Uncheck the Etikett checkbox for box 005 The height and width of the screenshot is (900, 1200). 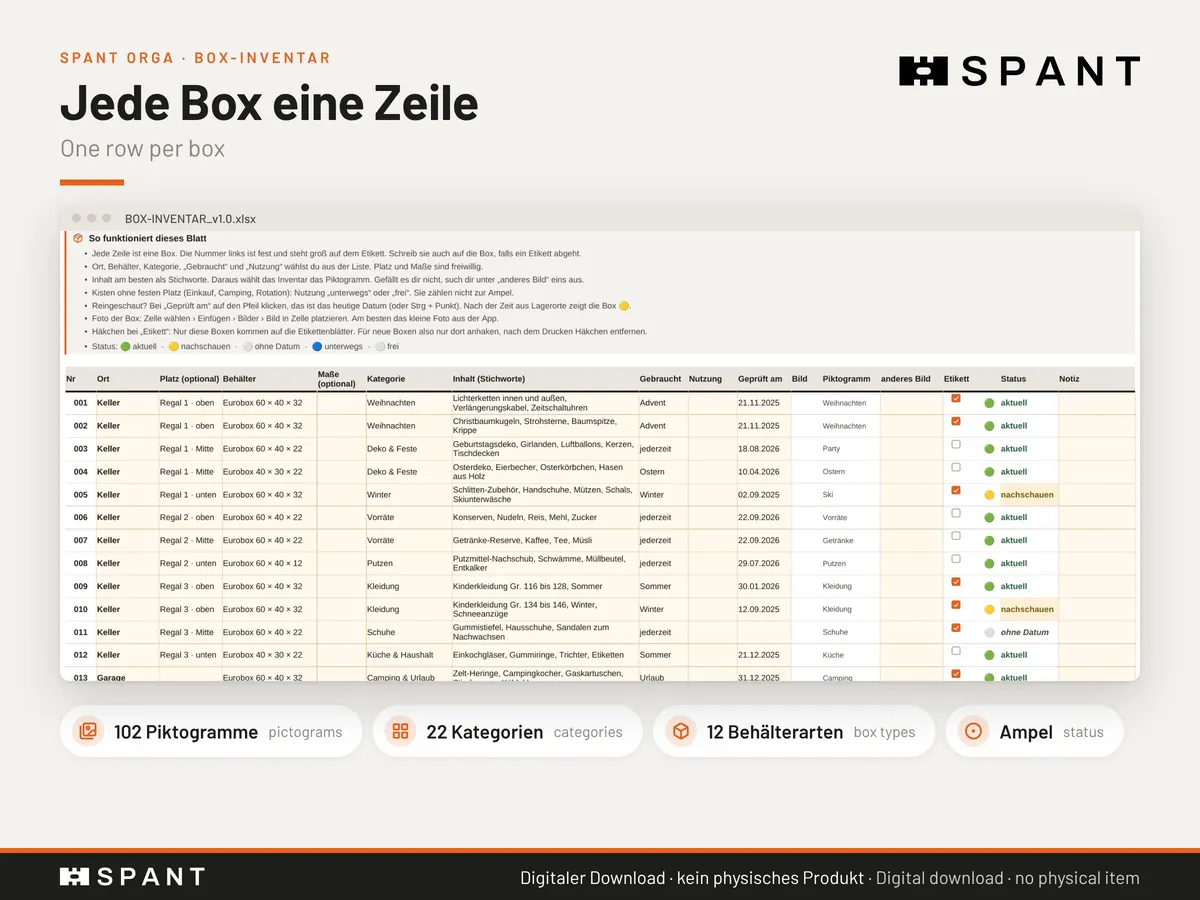pyautogui.click(x=956, y=490)
